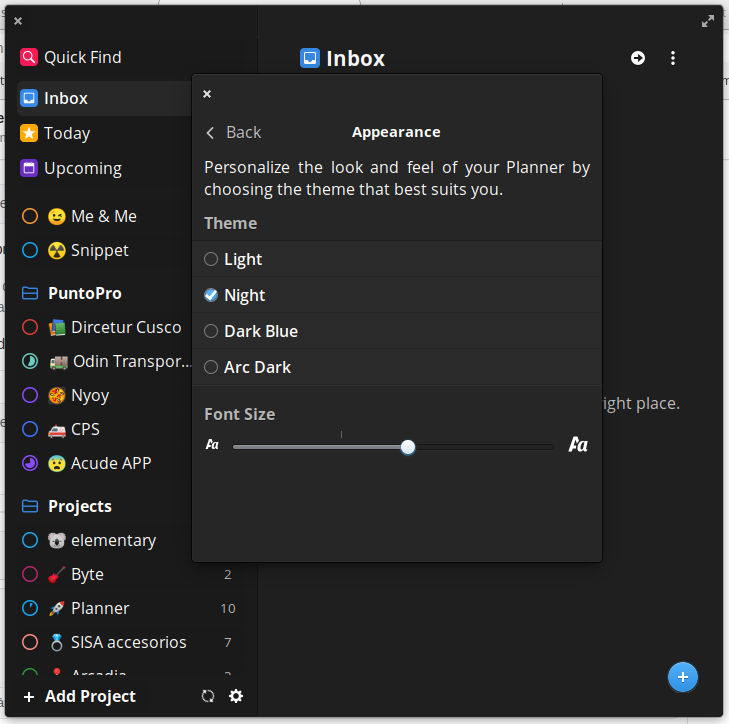Click SISA accesorios salmon circle indicator
The width and height of the screenshot is (729, 724).
click(x=30, y=642)
